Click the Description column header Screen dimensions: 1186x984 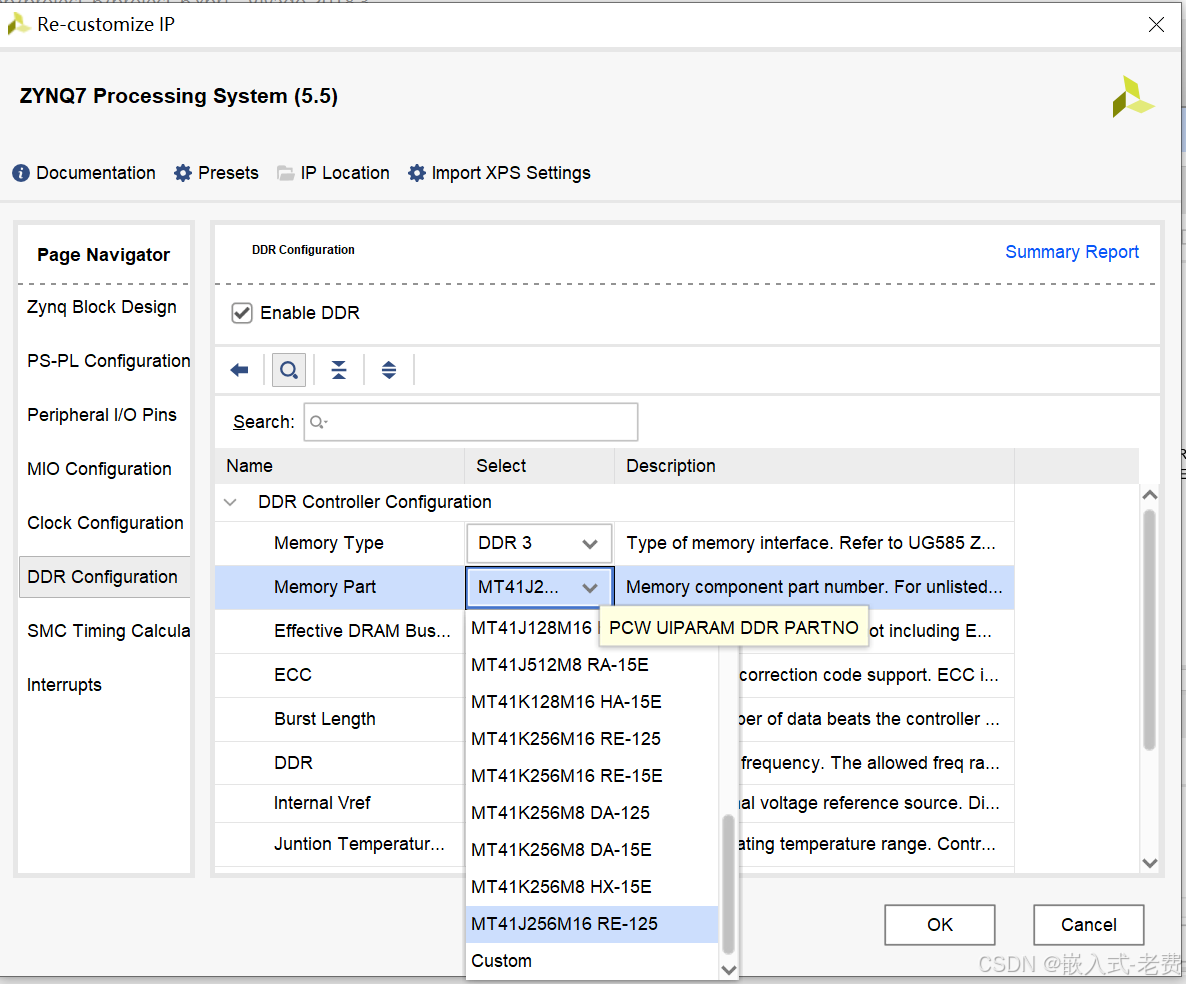pyautogui.click(x=815, y=466)
